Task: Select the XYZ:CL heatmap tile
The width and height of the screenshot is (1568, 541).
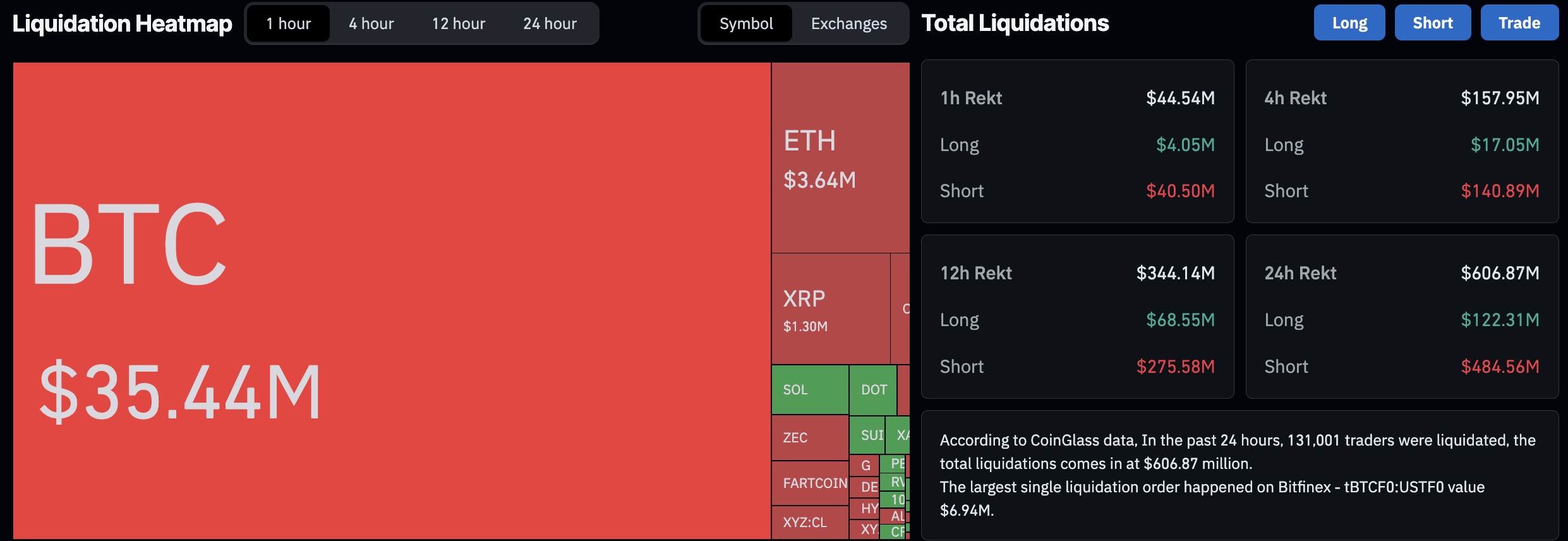Action: 809,523
